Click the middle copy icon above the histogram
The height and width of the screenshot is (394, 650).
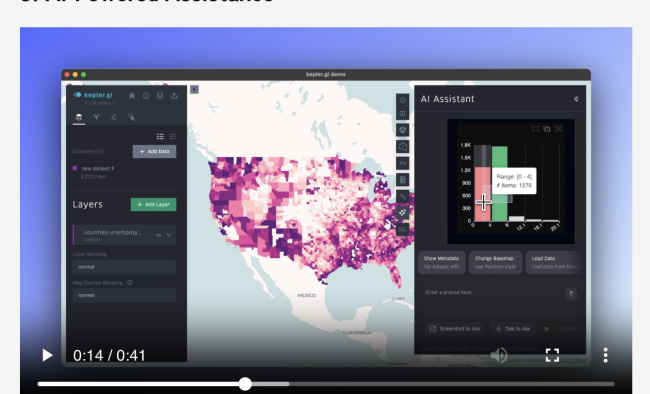[547, 129]
